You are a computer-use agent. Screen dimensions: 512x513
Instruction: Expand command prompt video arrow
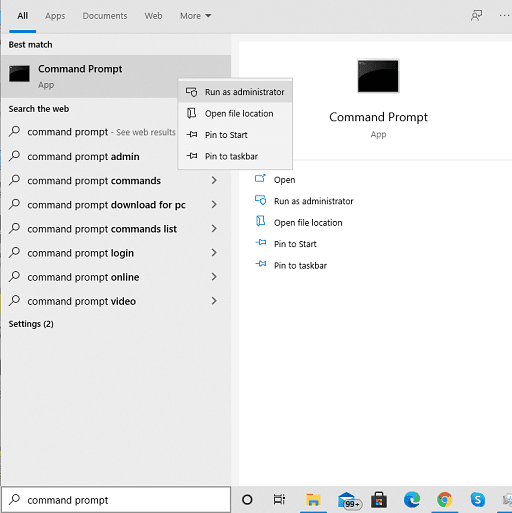coord(214,301)
